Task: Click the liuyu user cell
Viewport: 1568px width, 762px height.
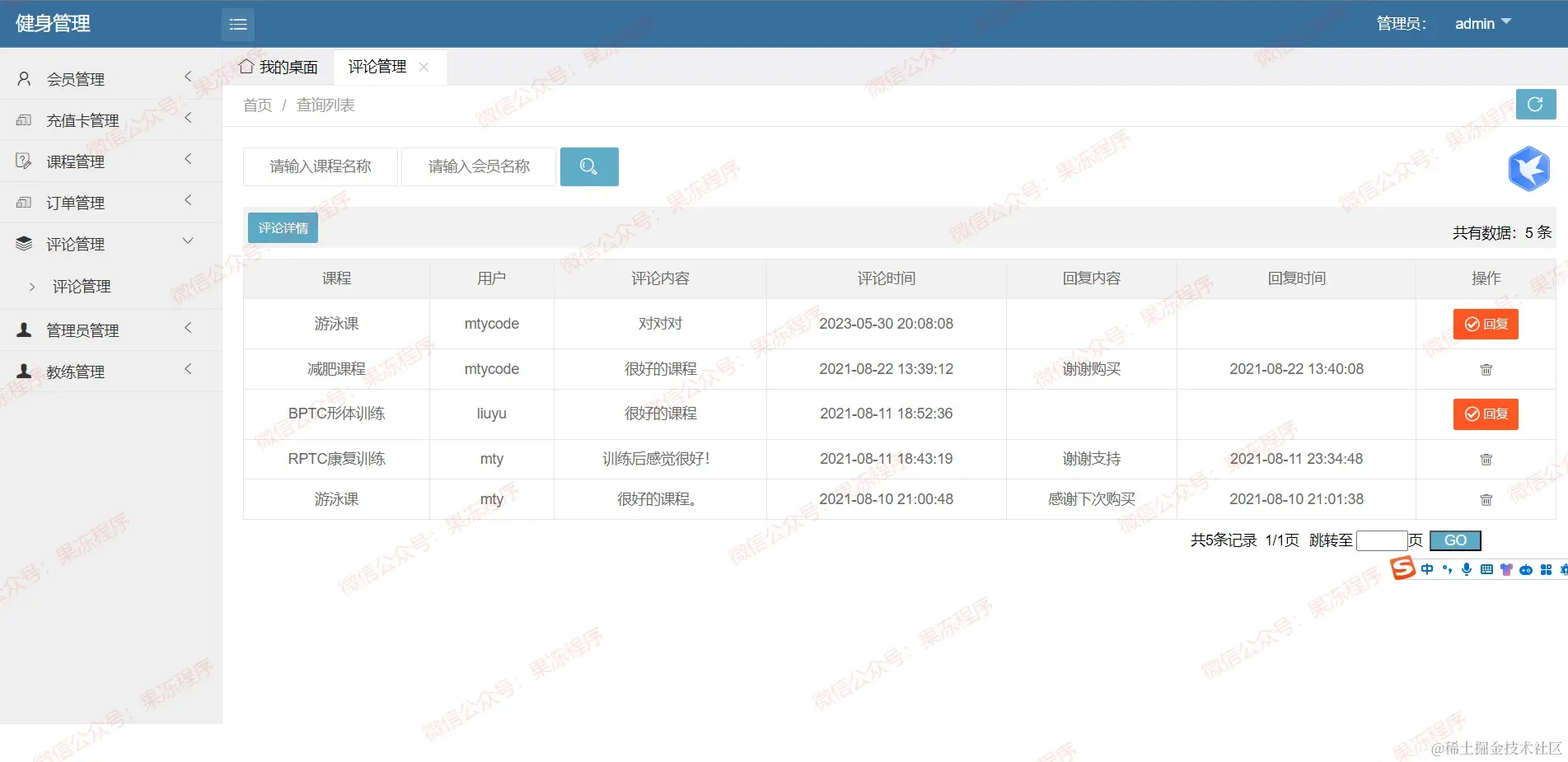Action: point(492,414)
